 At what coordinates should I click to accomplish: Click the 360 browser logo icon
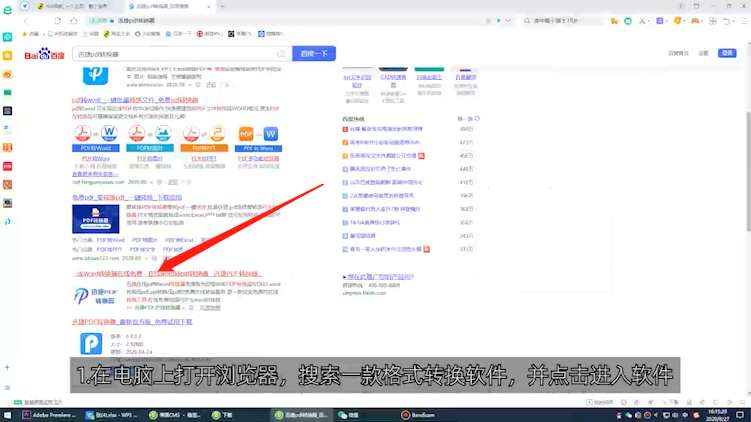(x=7, y=10)
